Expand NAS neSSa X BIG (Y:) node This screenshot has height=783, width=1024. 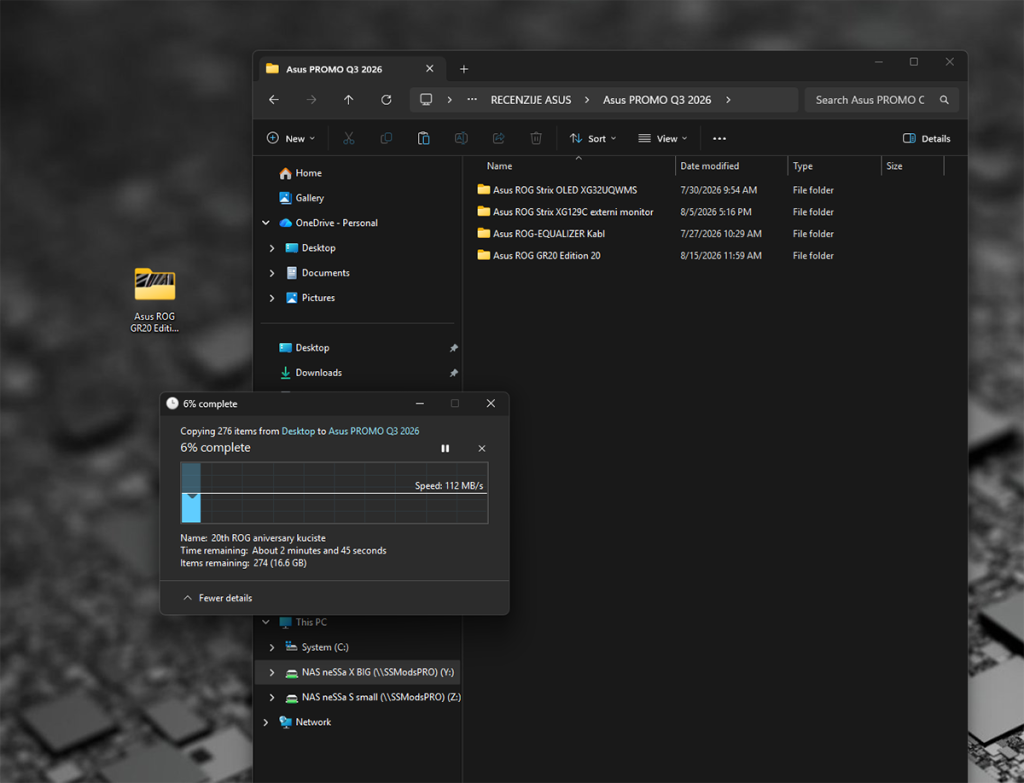272,672
